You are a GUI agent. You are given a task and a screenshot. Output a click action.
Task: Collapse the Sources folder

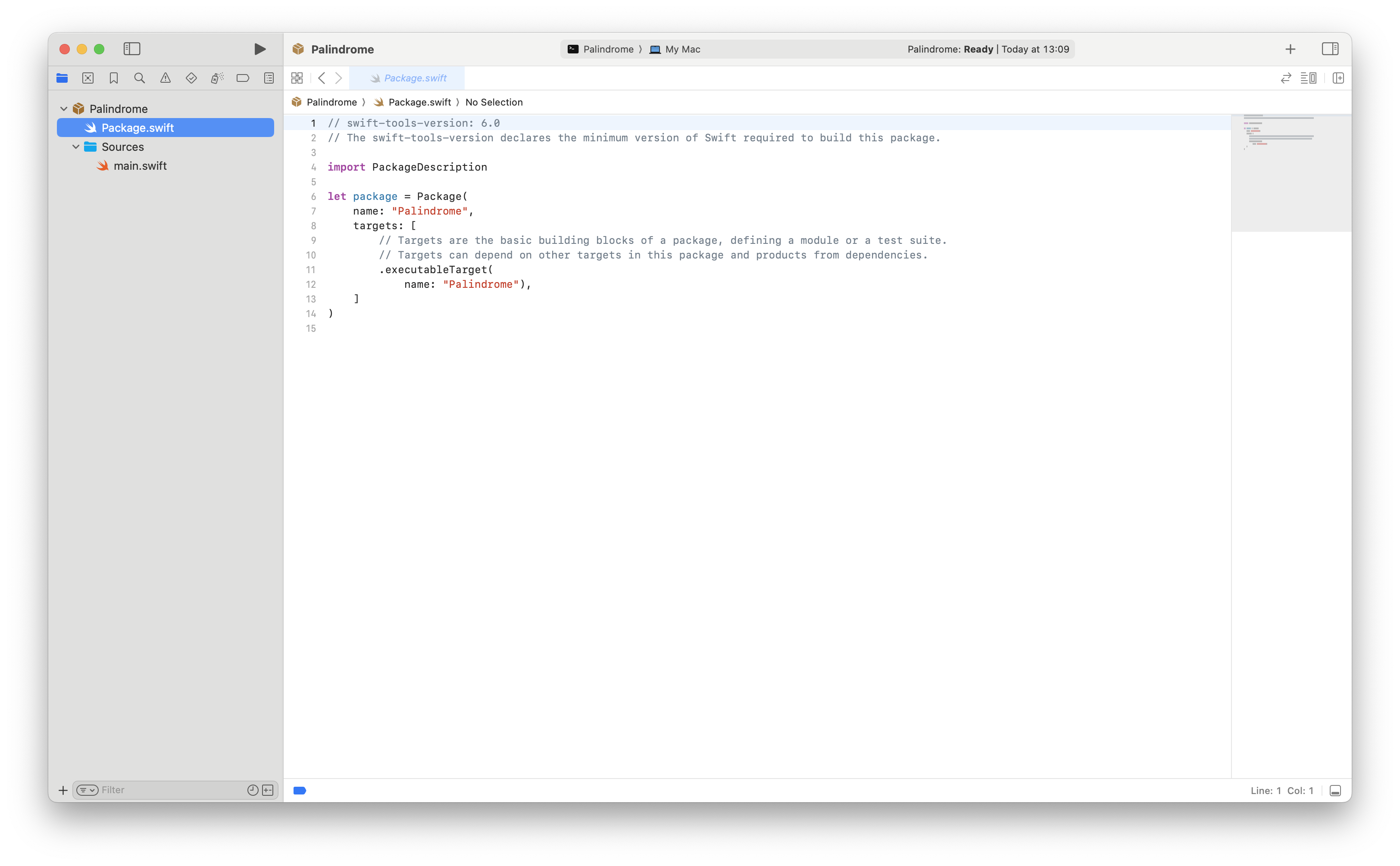75,146
